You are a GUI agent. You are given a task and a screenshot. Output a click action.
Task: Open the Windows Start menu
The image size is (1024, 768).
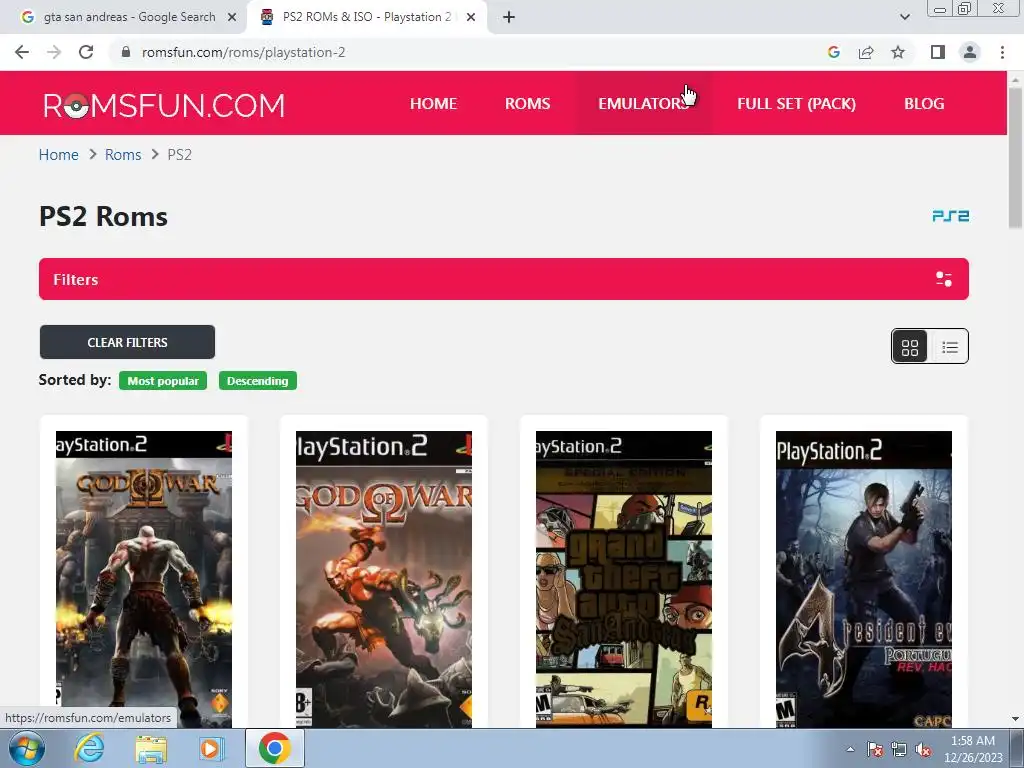[x=26, y=748]
